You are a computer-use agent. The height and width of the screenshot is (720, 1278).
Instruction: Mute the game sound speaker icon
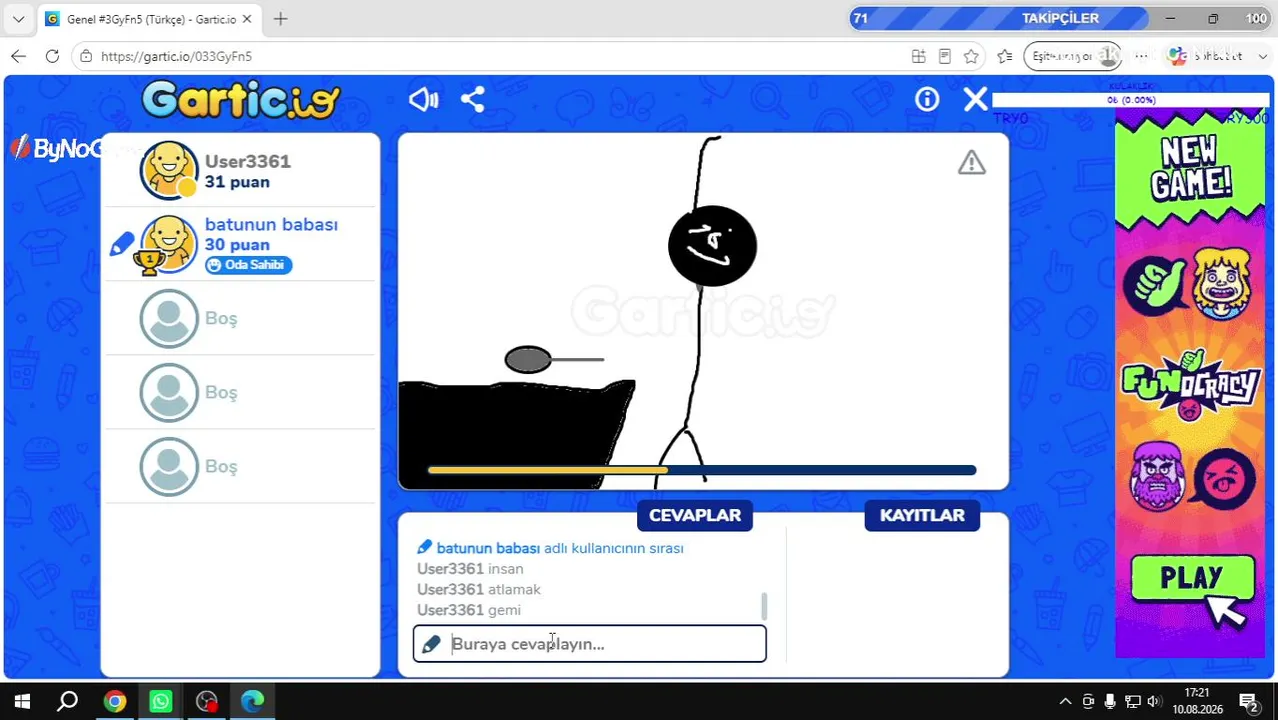[x=423, y=99]
